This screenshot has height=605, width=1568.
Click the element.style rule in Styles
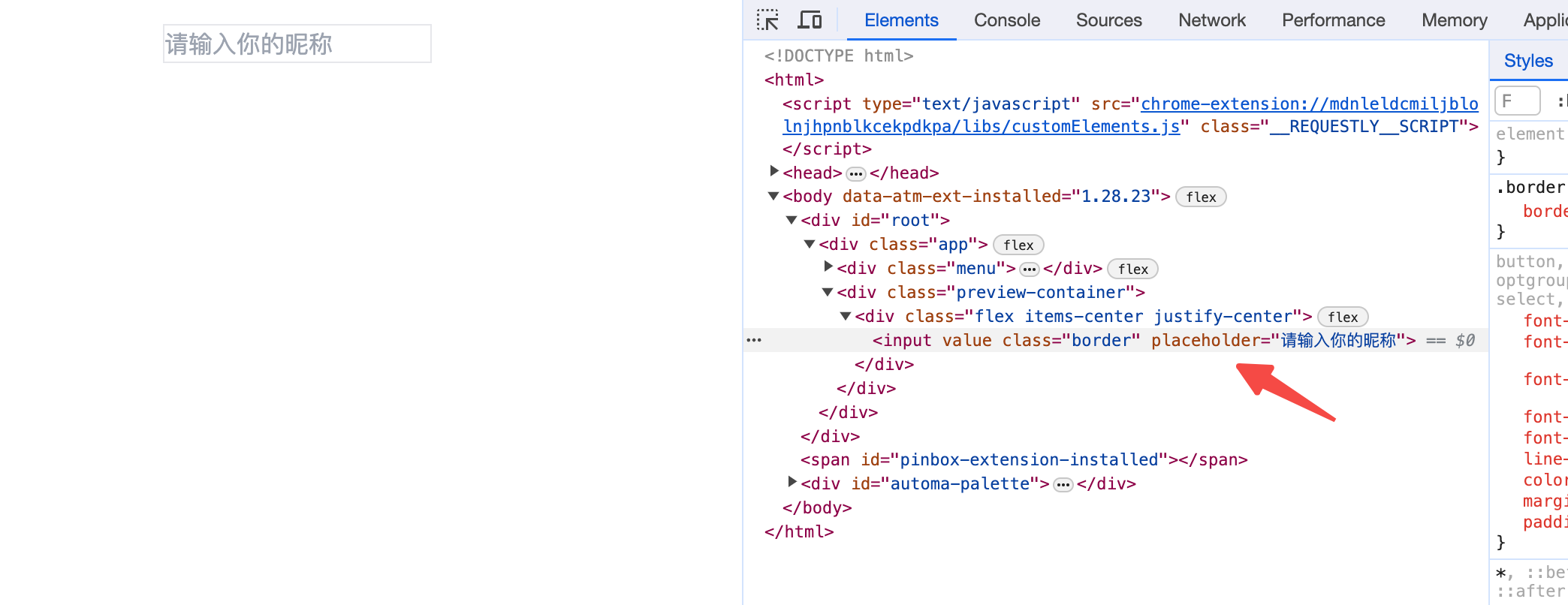pos(1530,134)
